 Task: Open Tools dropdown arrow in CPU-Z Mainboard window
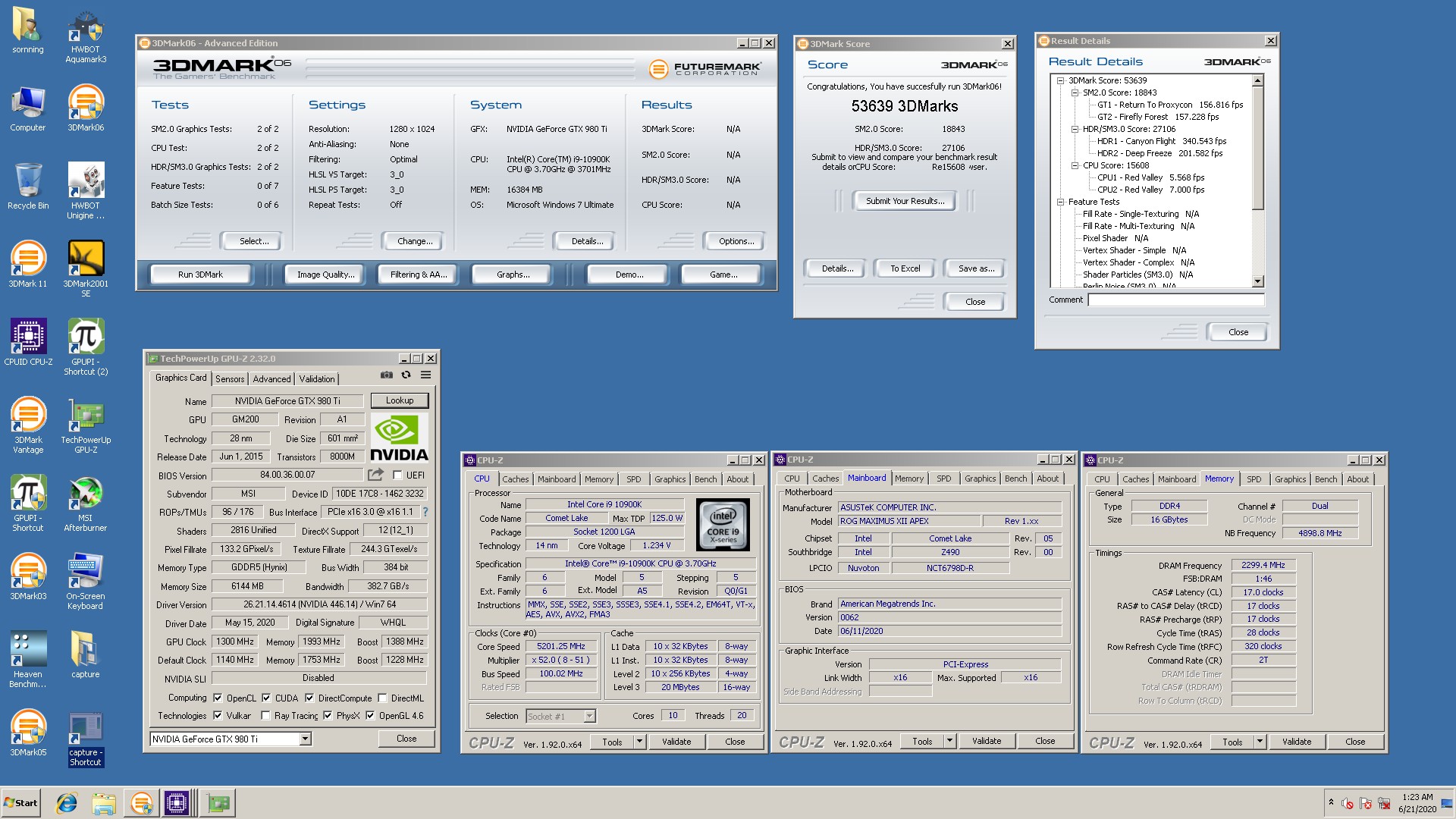pyautogui.click(x=949, y=741)
